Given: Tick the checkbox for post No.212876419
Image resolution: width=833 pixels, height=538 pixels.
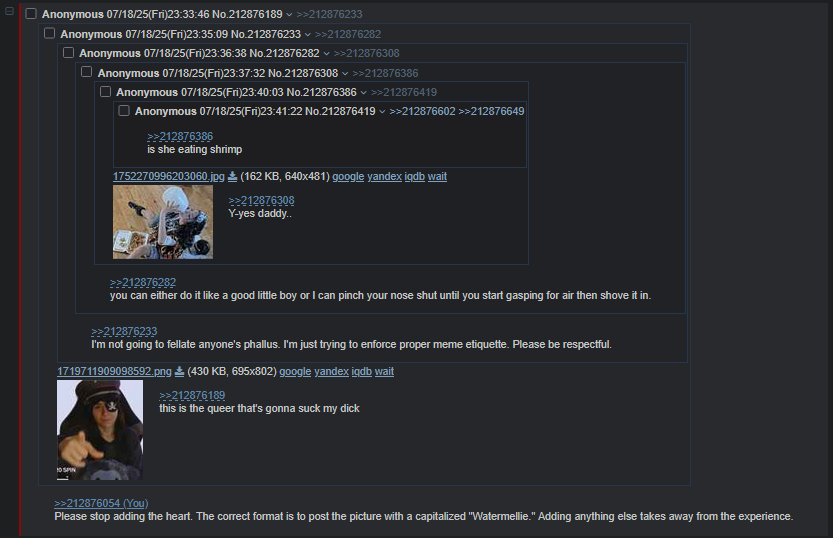Looking at the screenshot, I should (124, 110).
